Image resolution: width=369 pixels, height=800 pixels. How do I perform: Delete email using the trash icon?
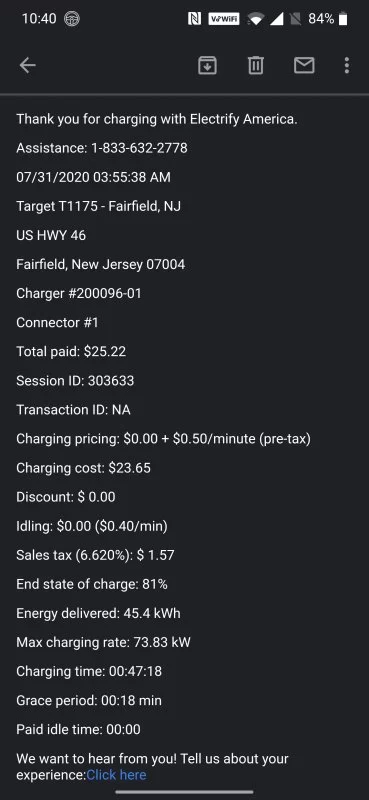(x=256, y=65)
